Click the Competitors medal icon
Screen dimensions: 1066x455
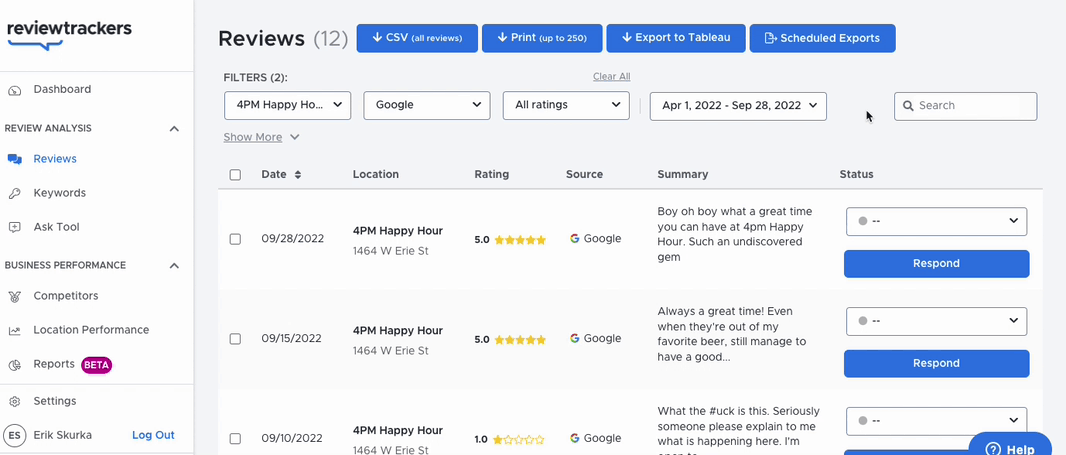pos(14,297)
